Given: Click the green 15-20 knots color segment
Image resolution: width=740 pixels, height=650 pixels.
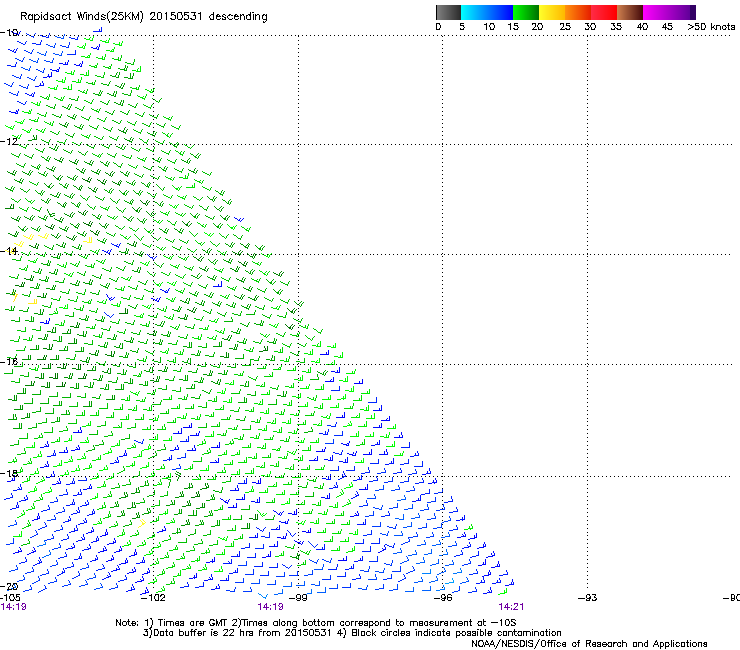Looking at the screenshot, I should [526, 12].
